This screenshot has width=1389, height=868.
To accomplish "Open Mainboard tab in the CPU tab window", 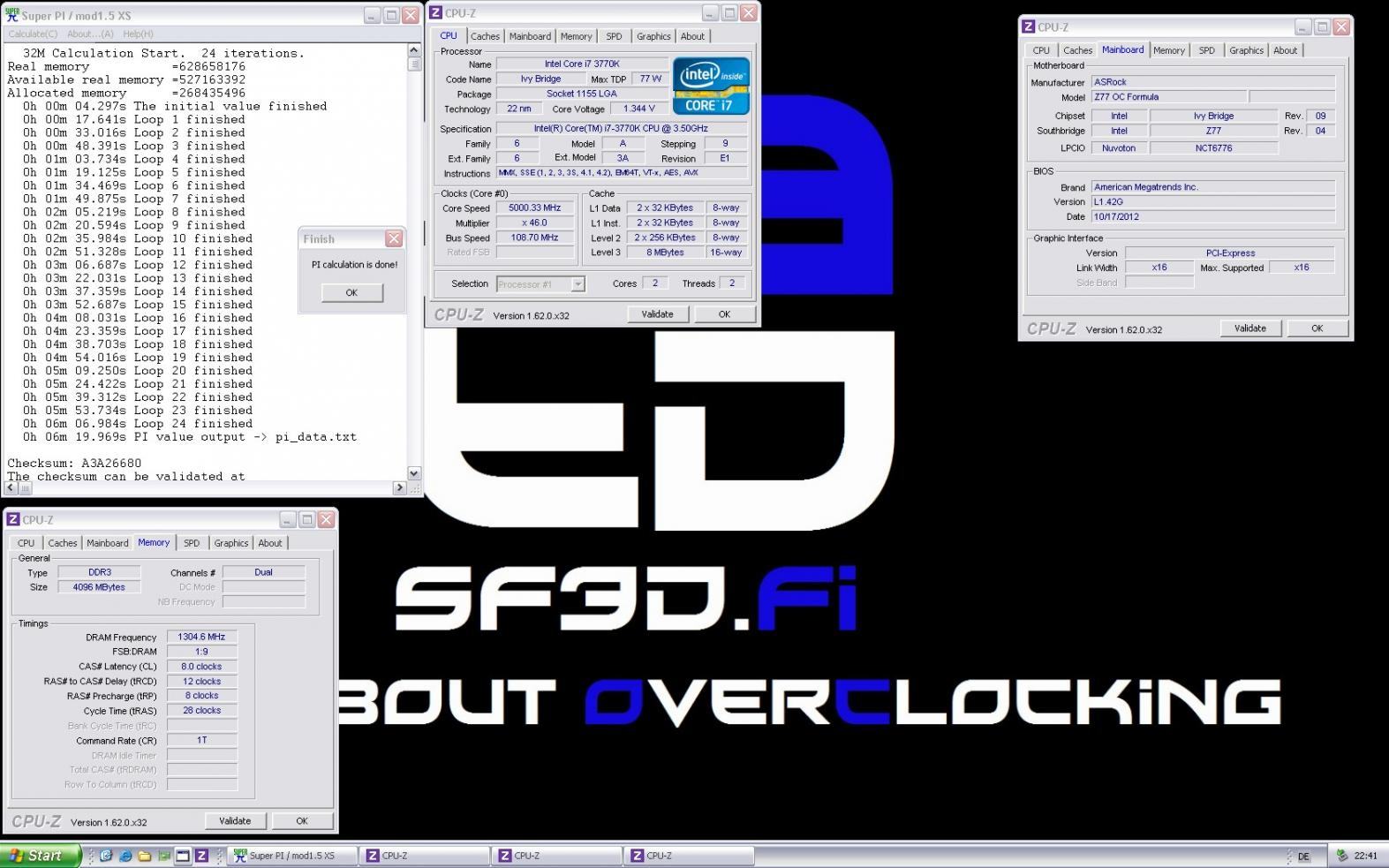I will tap(530, 36).
